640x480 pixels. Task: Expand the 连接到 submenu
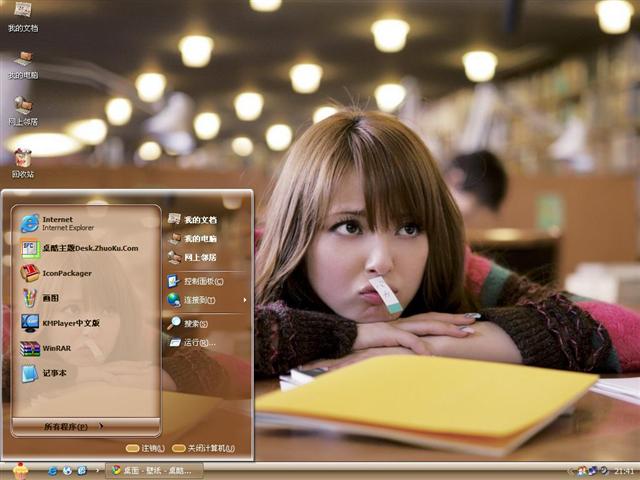[x=207, y=300]
